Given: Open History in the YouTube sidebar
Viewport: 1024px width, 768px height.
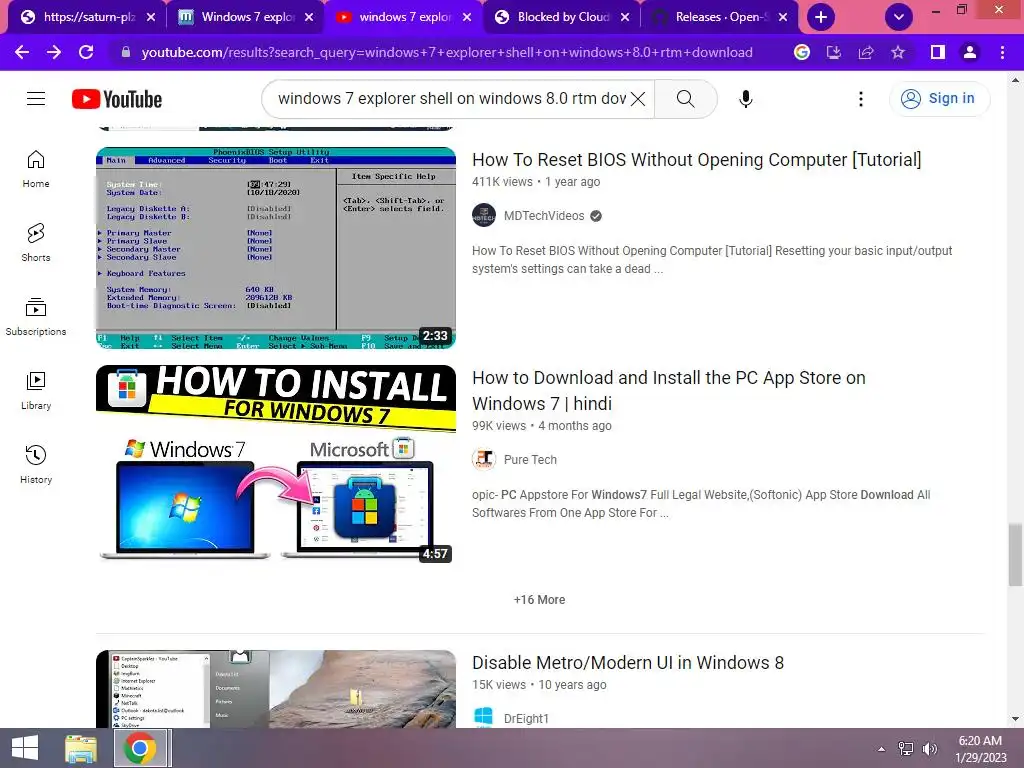Looking at the screenshot, I should coord(36,464).
